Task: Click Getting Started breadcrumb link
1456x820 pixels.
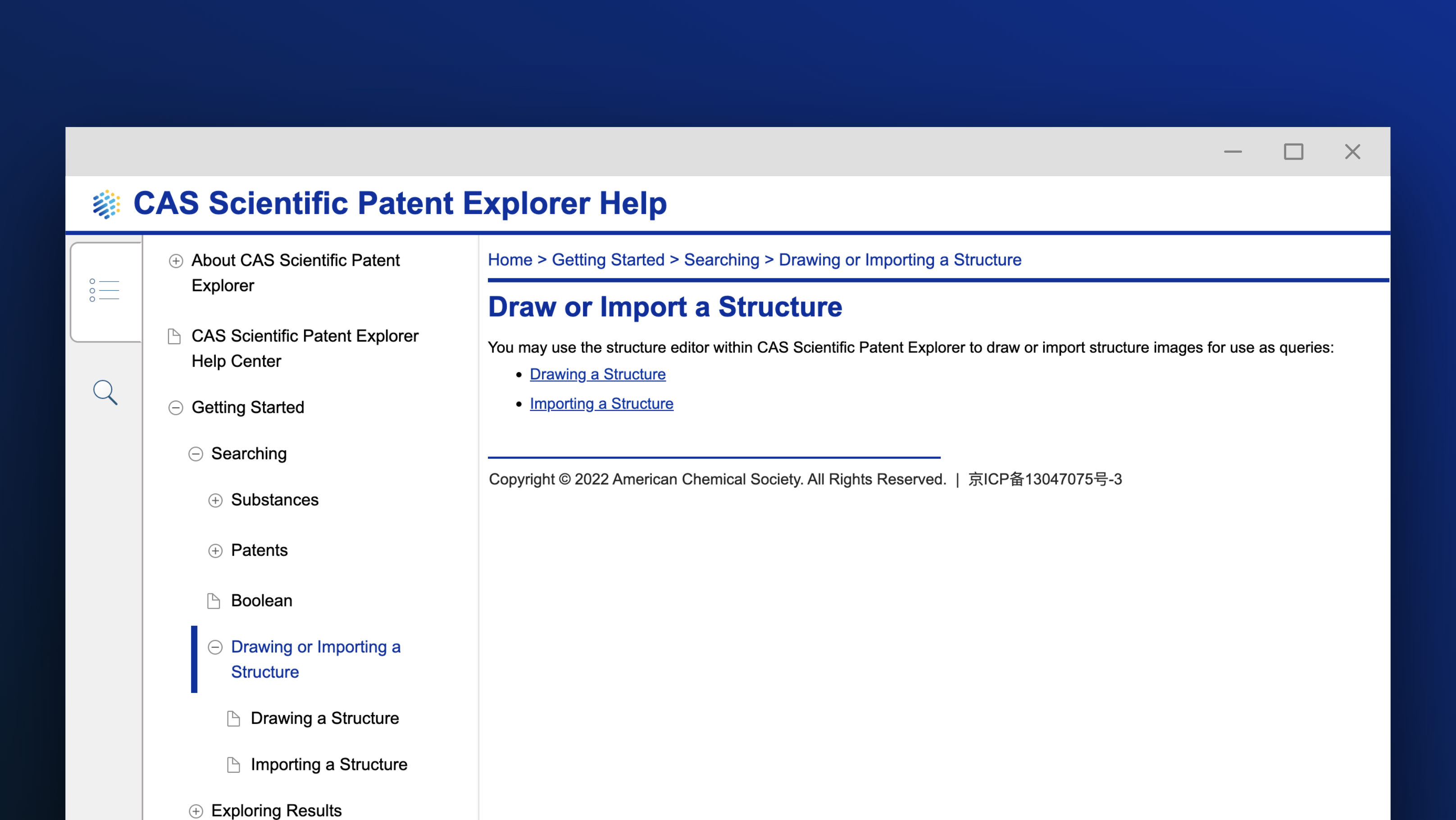Action: [608, 260]
